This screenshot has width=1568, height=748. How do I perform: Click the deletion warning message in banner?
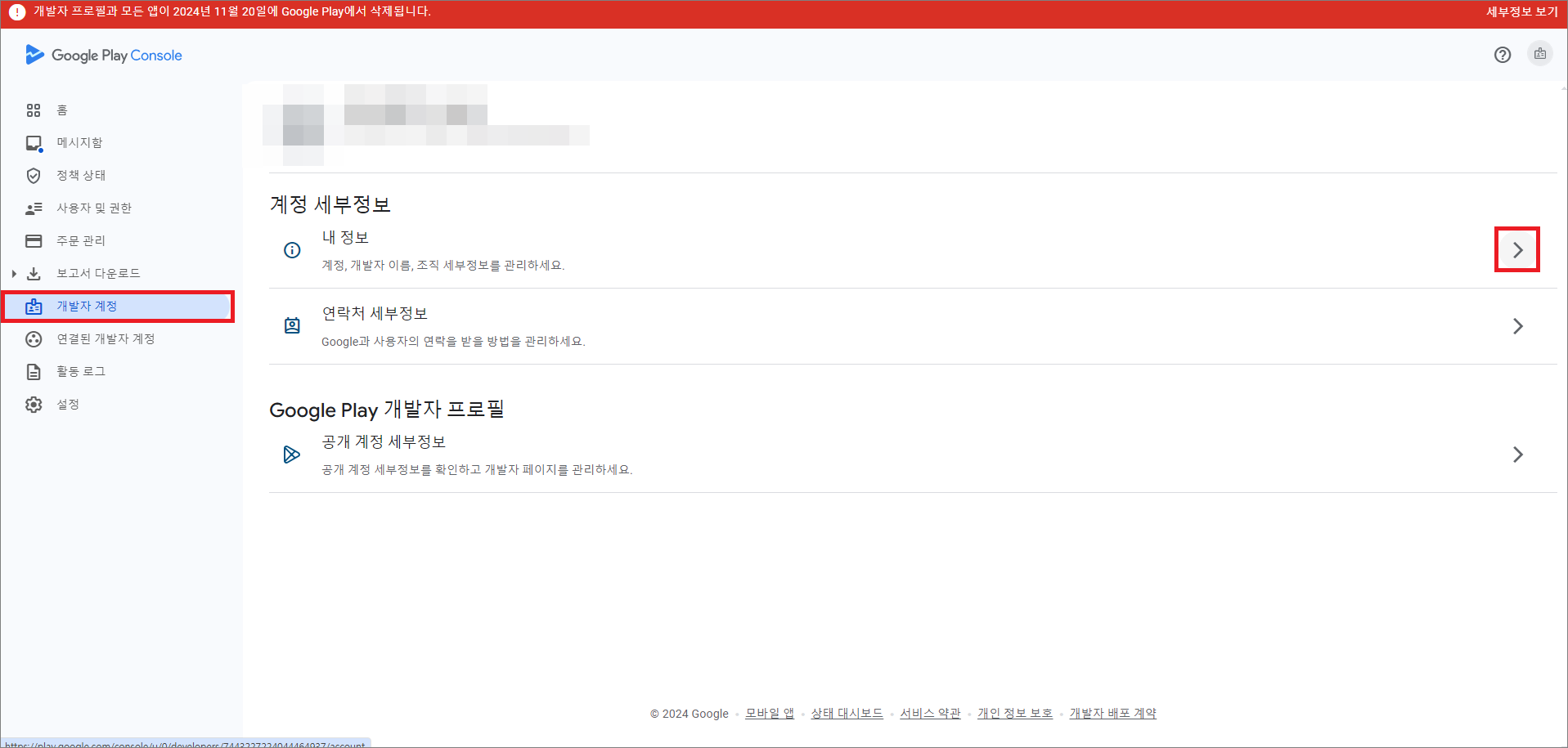pyautogui.click(x=232, y=12)
